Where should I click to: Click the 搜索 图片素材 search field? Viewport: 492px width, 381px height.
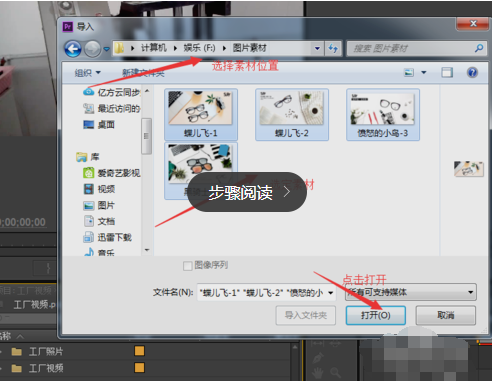coord(412,49)
